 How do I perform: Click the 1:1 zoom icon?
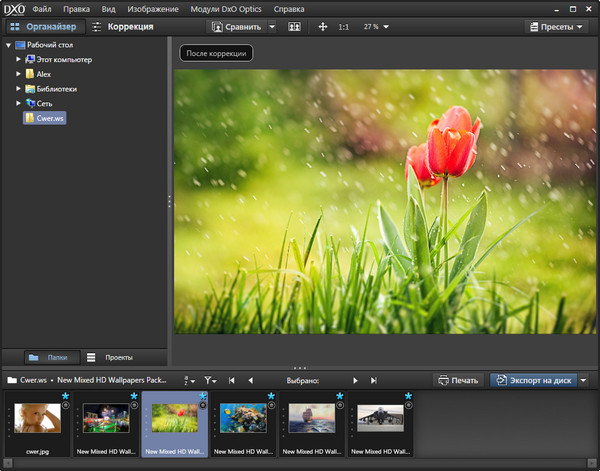pyautogui.click(x=344, y=27)
